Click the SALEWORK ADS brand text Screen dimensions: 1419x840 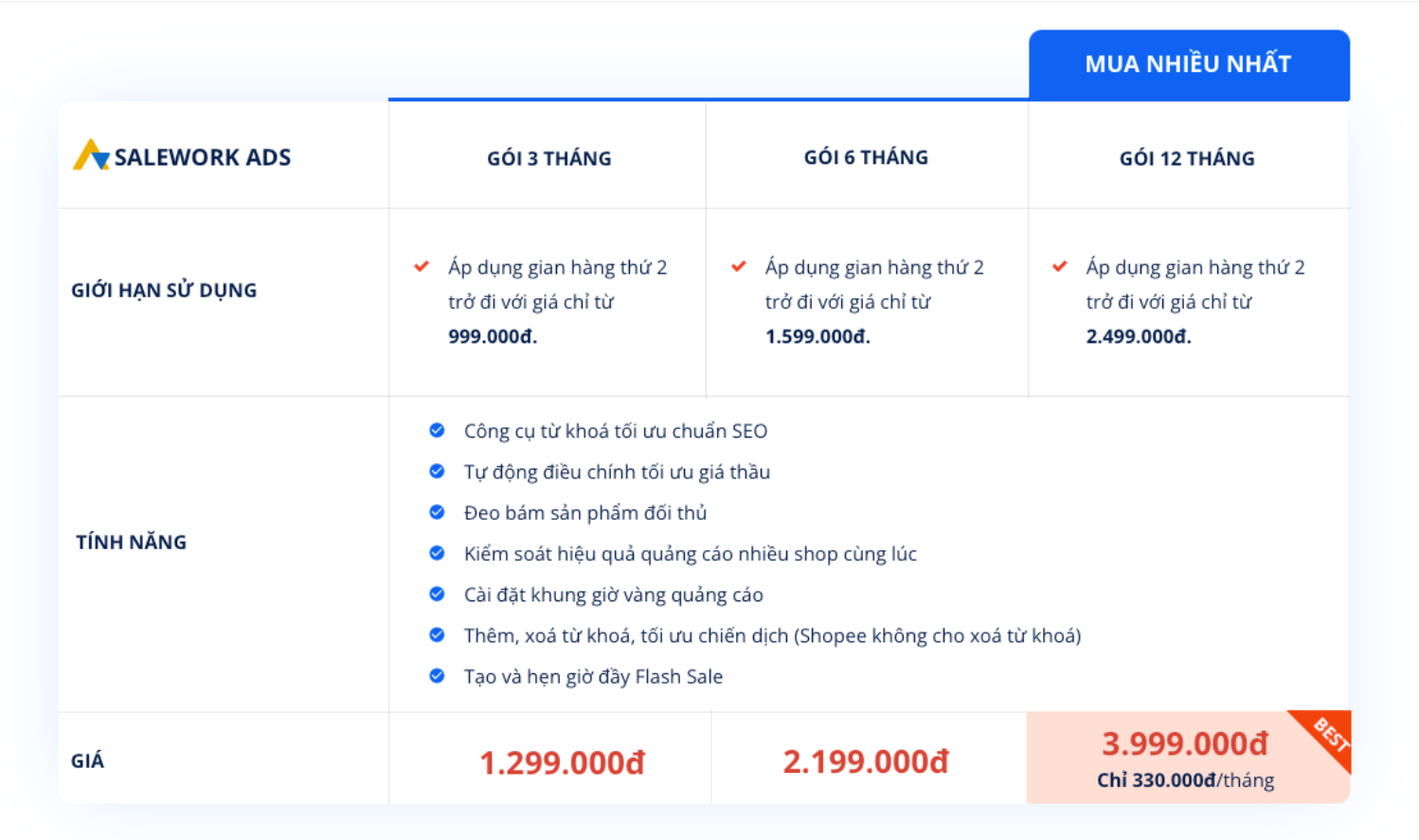pos(203,157)
